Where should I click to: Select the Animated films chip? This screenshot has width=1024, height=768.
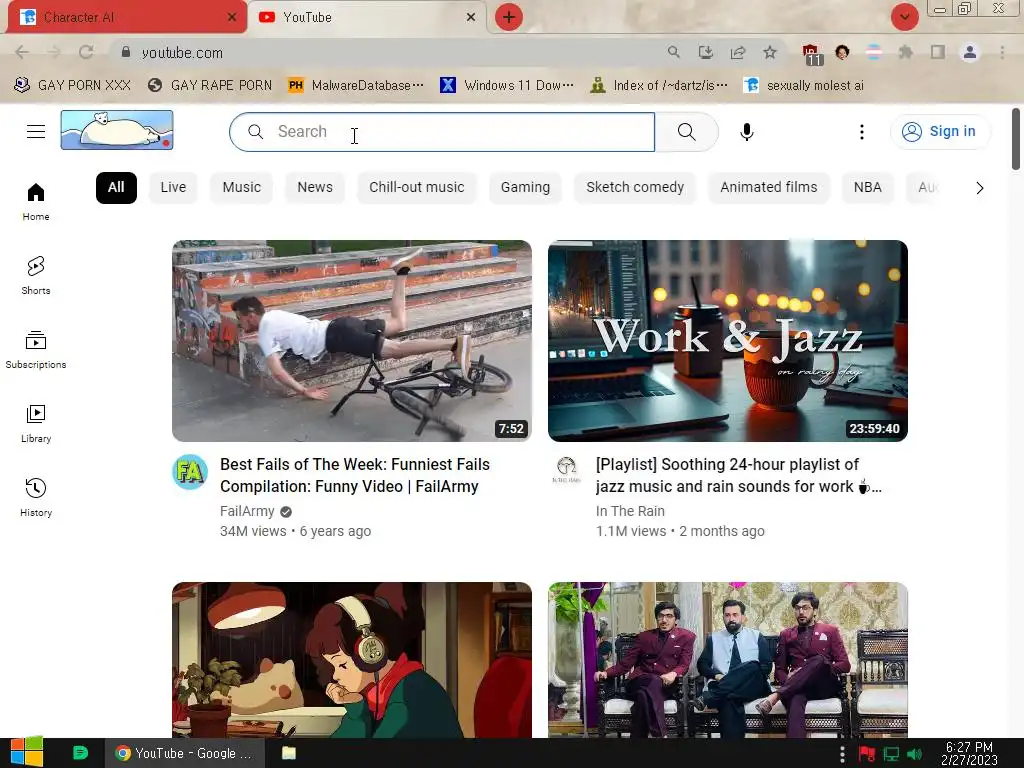coord(769,187)
